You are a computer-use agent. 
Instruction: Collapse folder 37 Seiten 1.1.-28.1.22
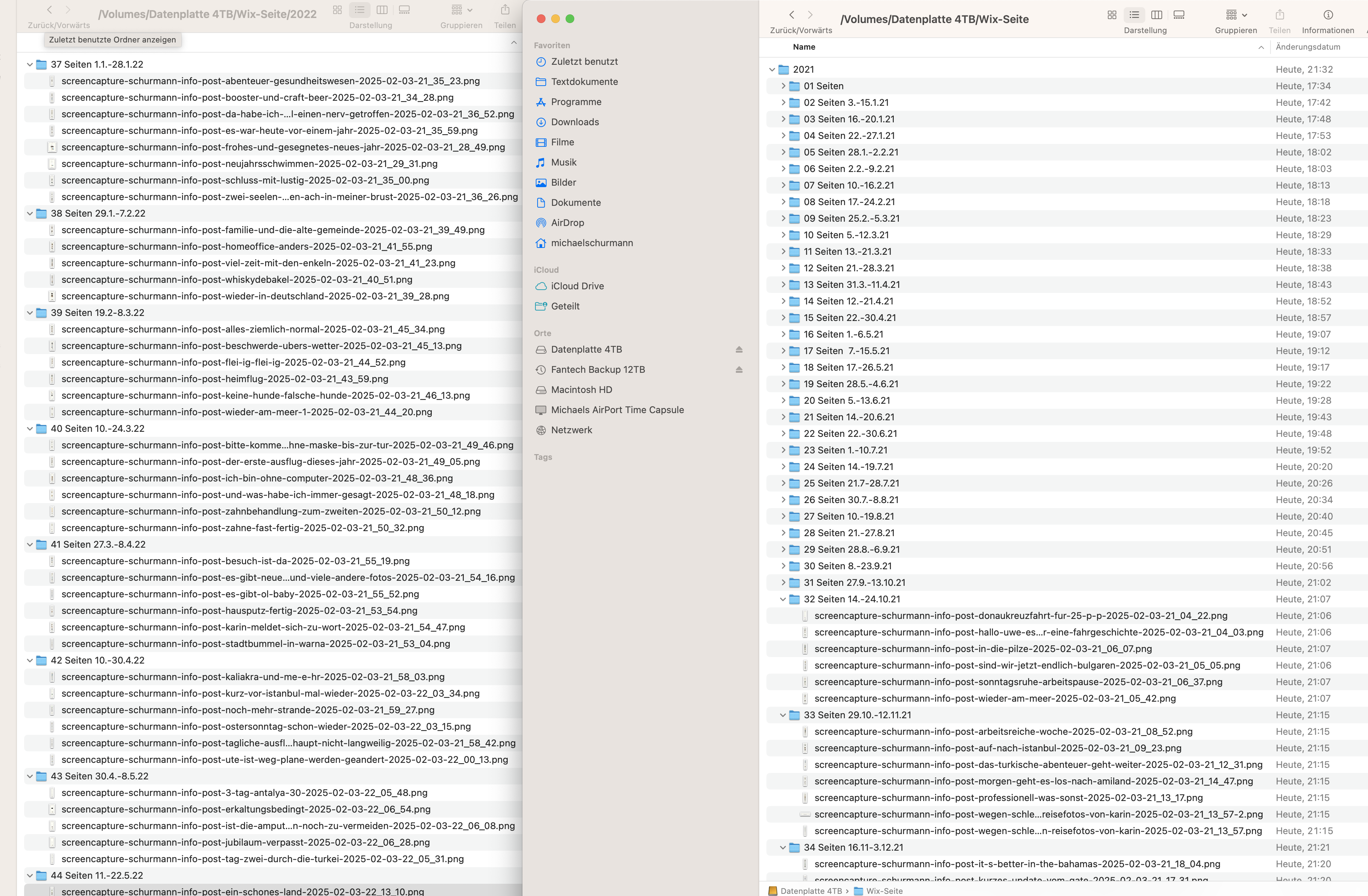30,64
